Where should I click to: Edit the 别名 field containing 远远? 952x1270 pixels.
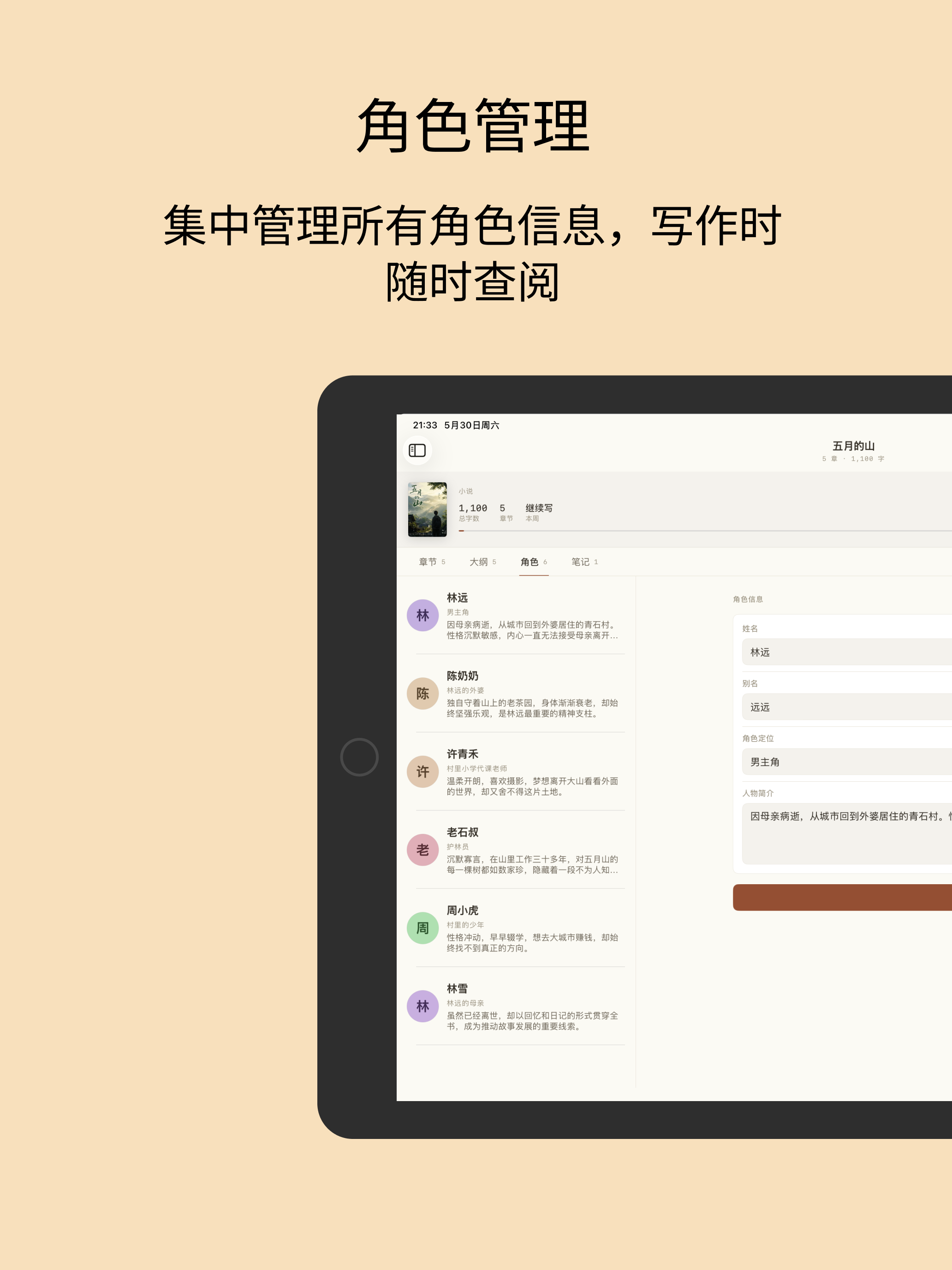coord(847,707)
